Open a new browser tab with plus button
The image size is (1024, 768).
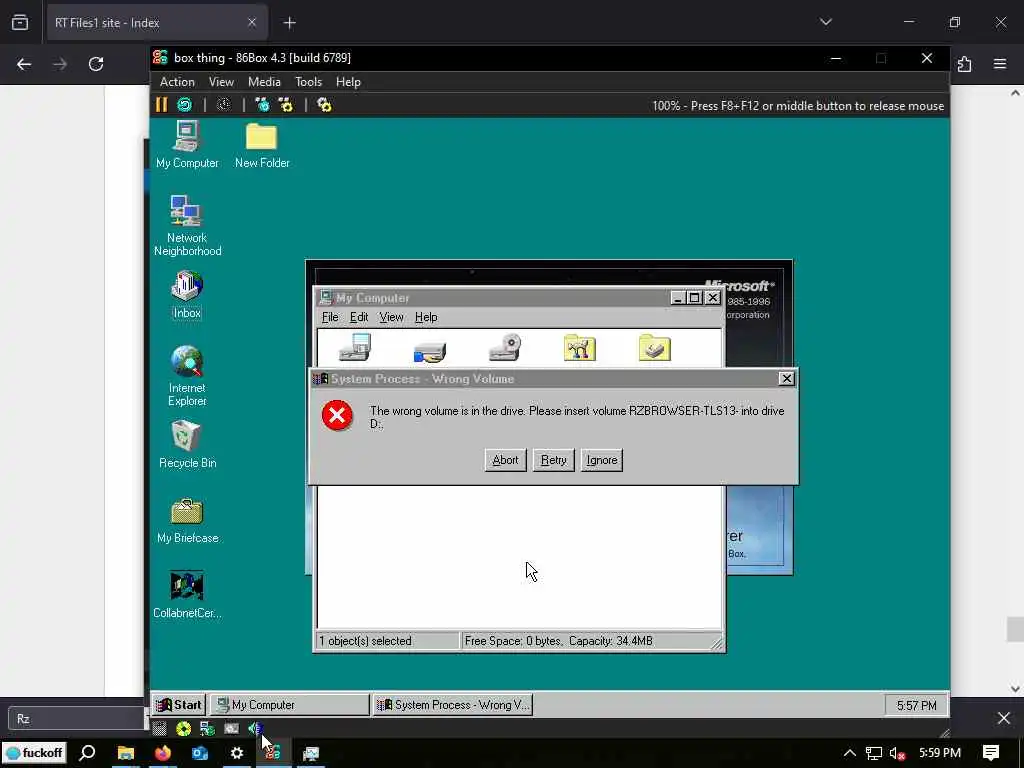[290, 23]
